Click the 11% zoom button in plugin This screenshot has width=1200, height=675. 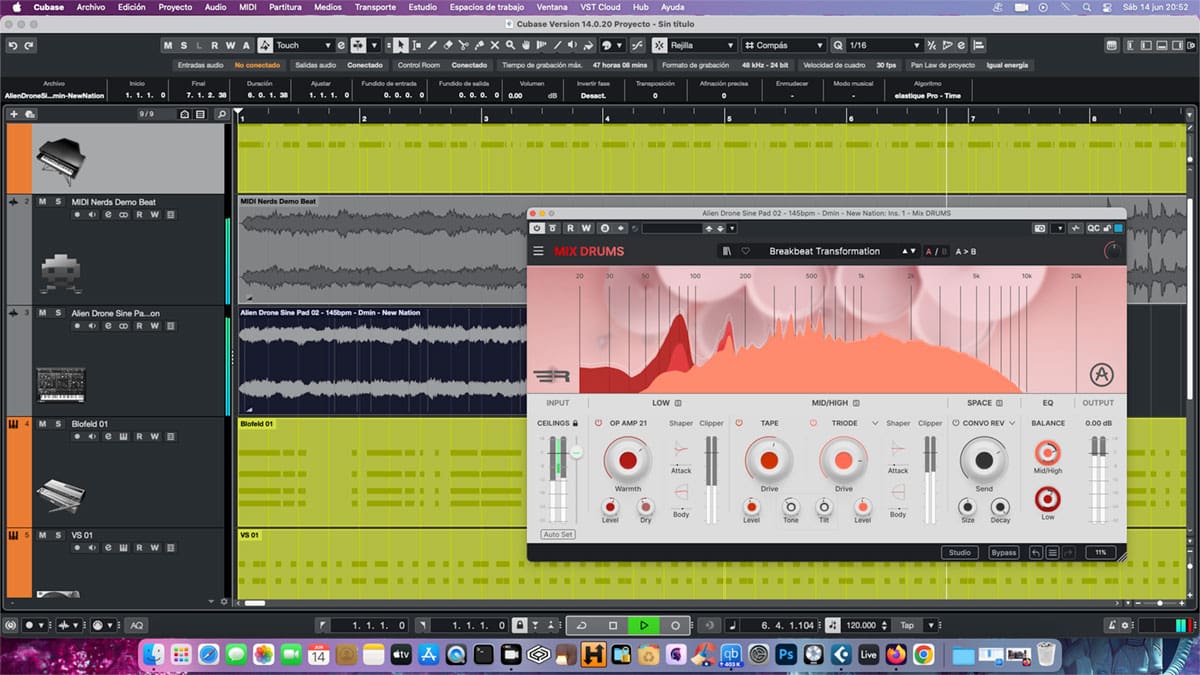tap(1101, 552)
